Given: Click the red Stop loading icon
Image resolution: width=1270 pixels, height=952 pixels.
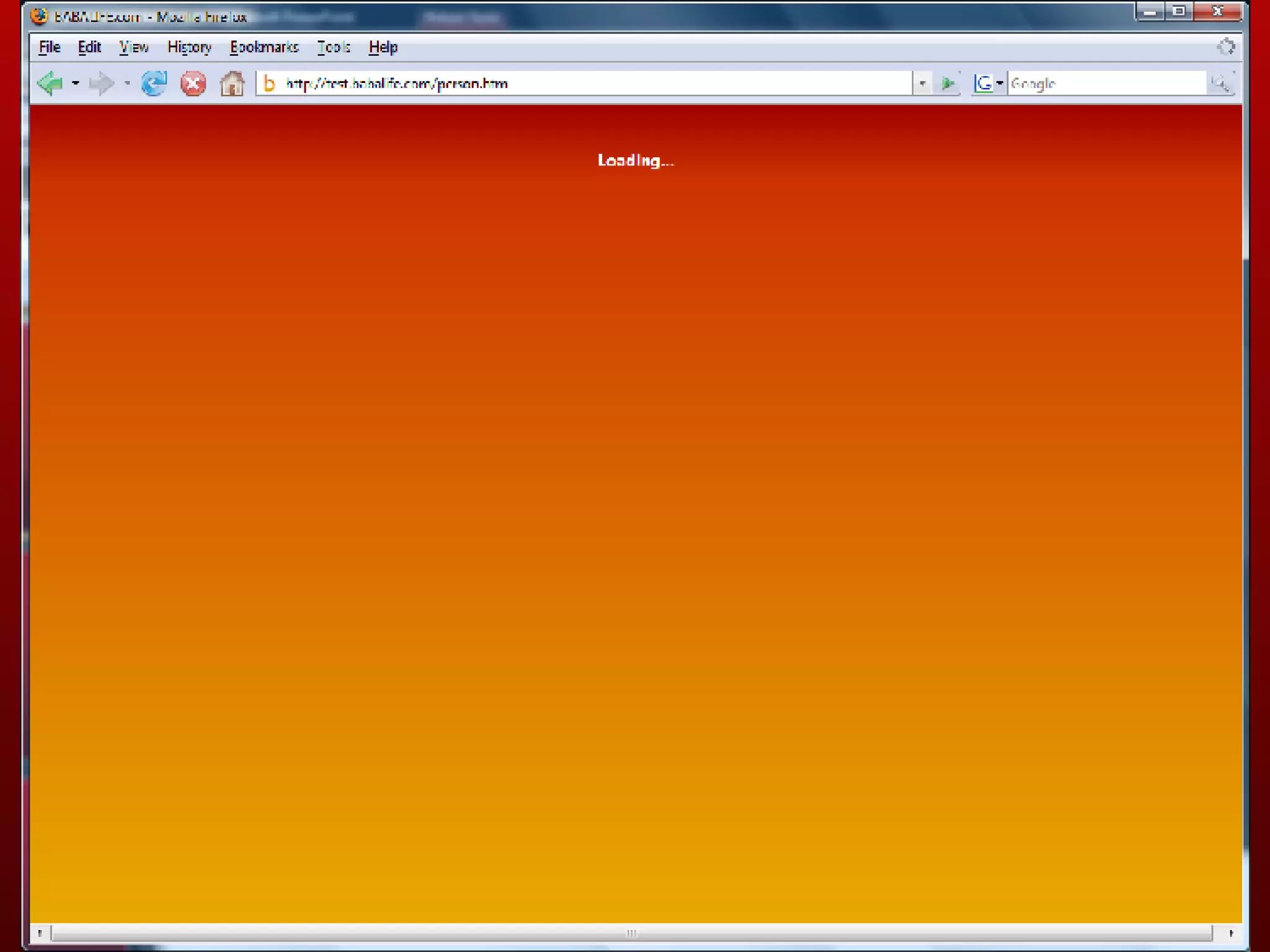Looking at the screenshot, I should pos(193,83).
